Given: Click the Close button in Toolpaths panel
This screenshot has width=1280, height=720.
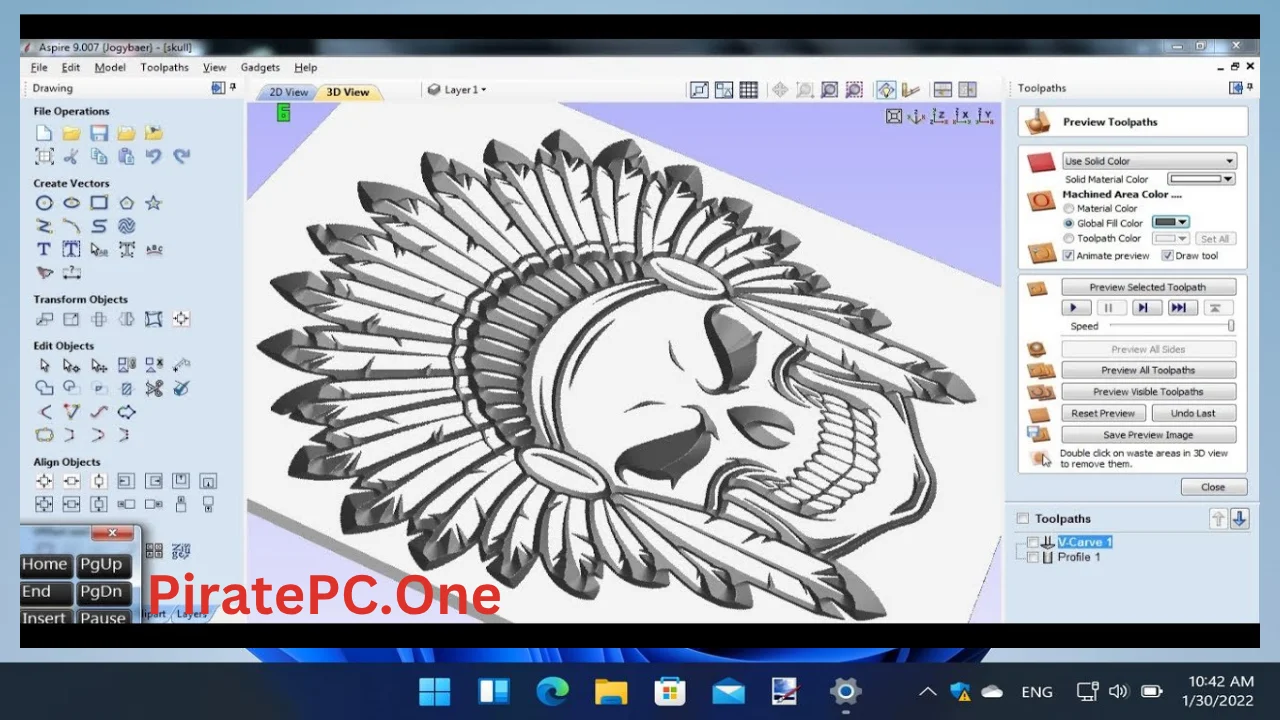Looking at the screenshot, I should (1213, 487).
